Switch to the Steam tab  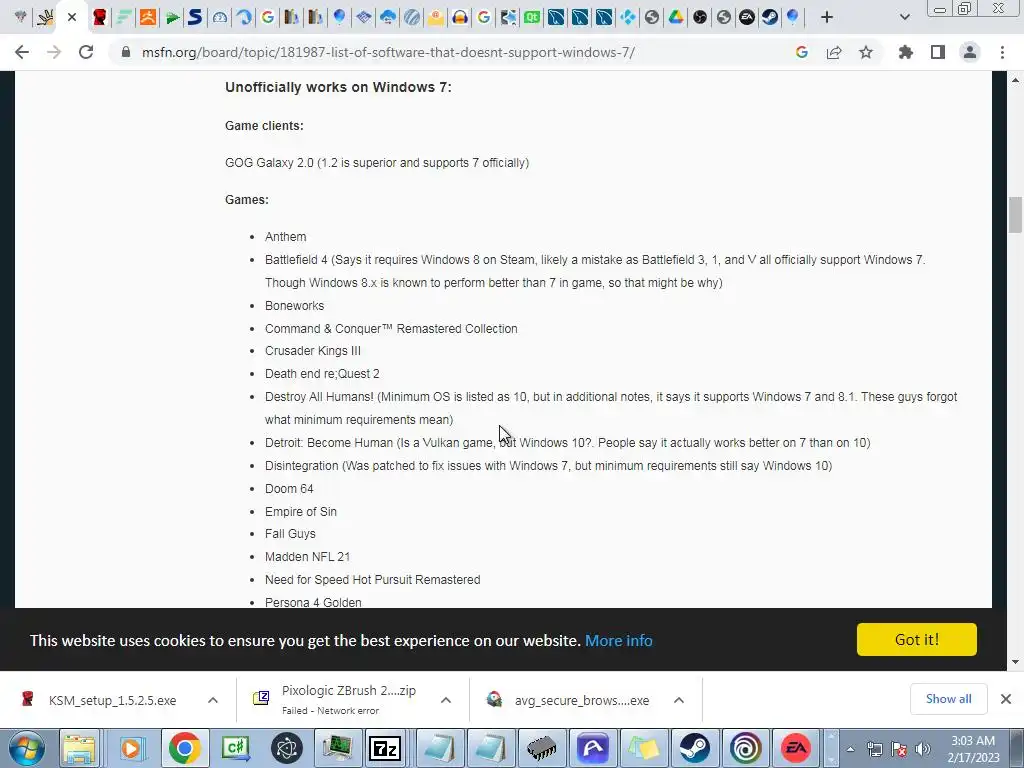tap(770, 17)
